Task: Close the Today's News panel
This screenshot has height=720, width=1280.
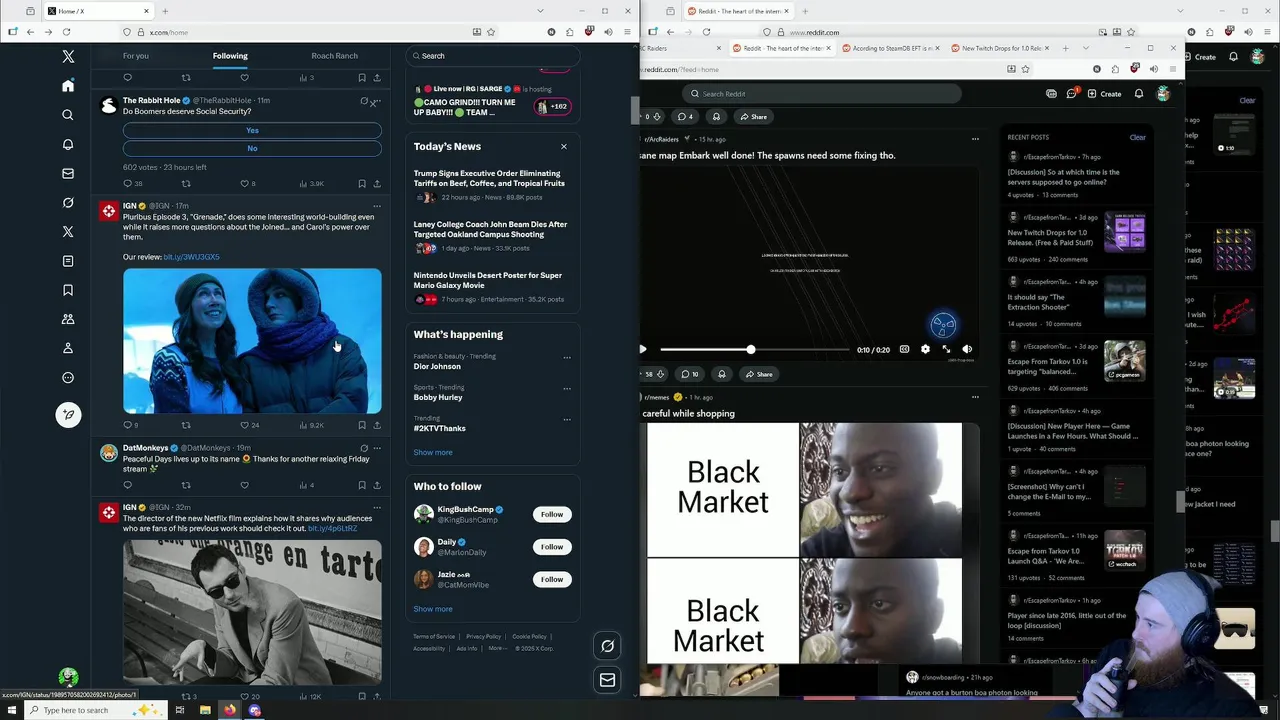Action: (564, 147)
